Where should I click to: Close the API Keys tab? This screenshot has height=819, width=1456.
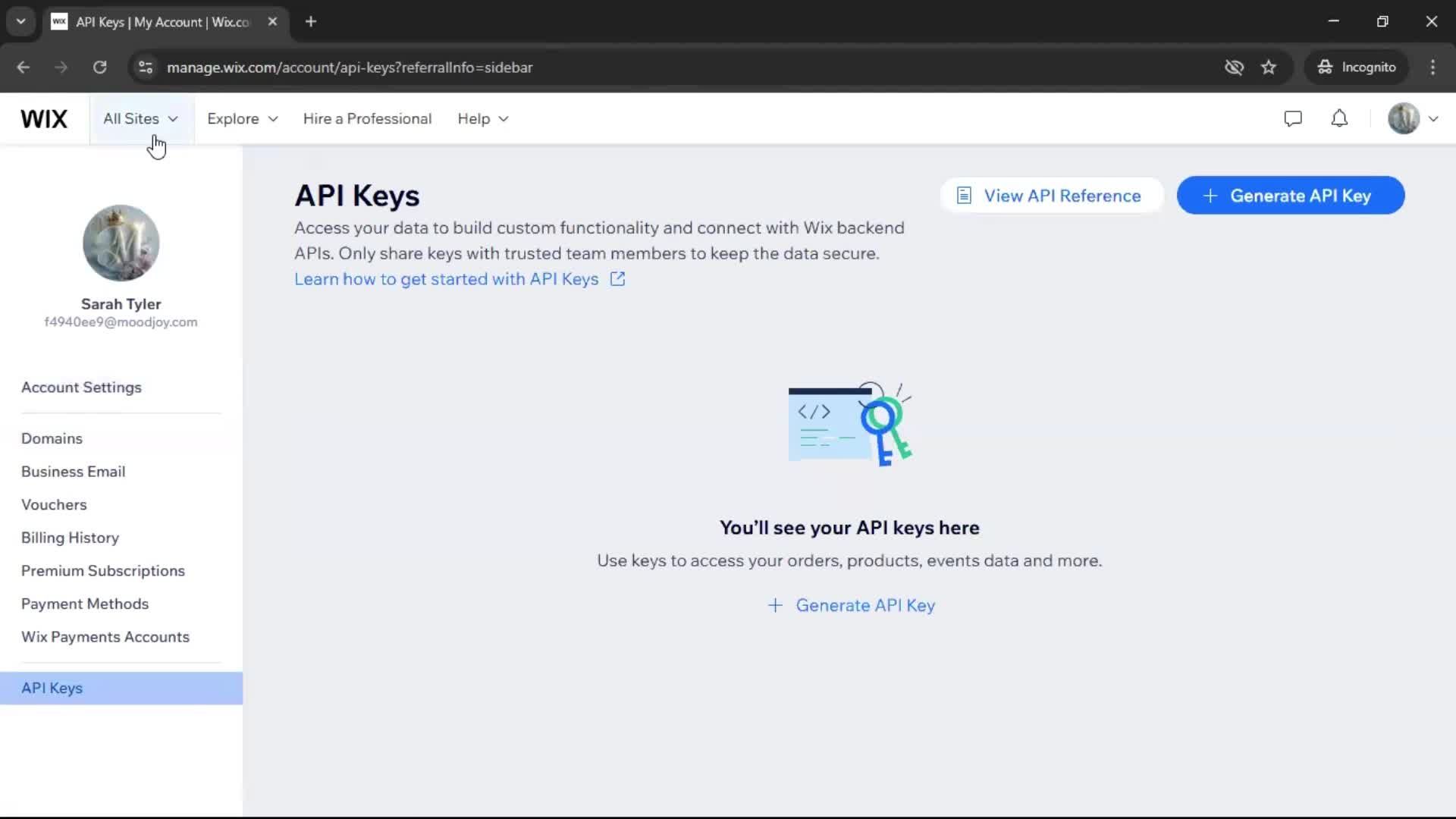pyautogui.click(x=272, y=22)
